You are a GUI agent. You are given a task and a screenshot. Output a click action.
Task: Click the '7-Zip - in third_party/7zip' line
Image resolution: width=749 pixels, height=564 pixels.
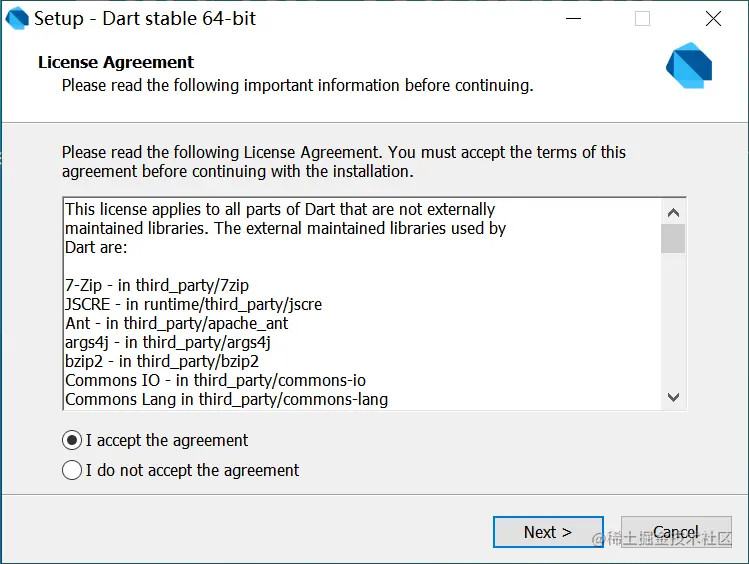pyautogui.click(x=157, y=285)
